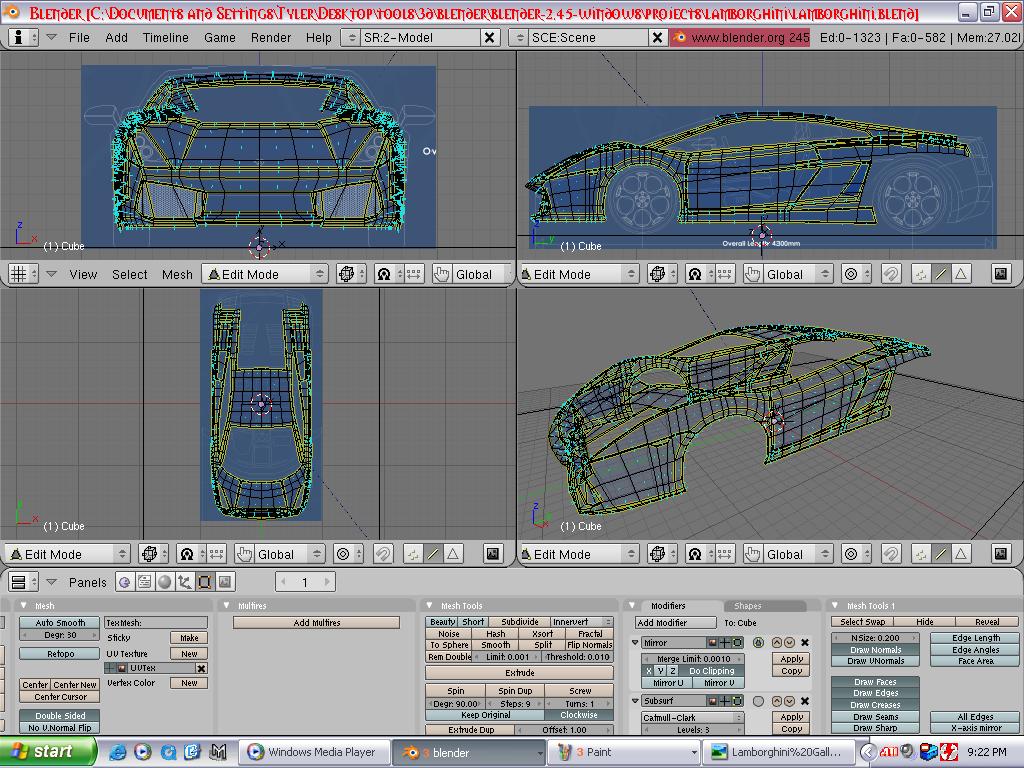
Task: Move the Subsurf modifier down
Action: click(789, 701)
